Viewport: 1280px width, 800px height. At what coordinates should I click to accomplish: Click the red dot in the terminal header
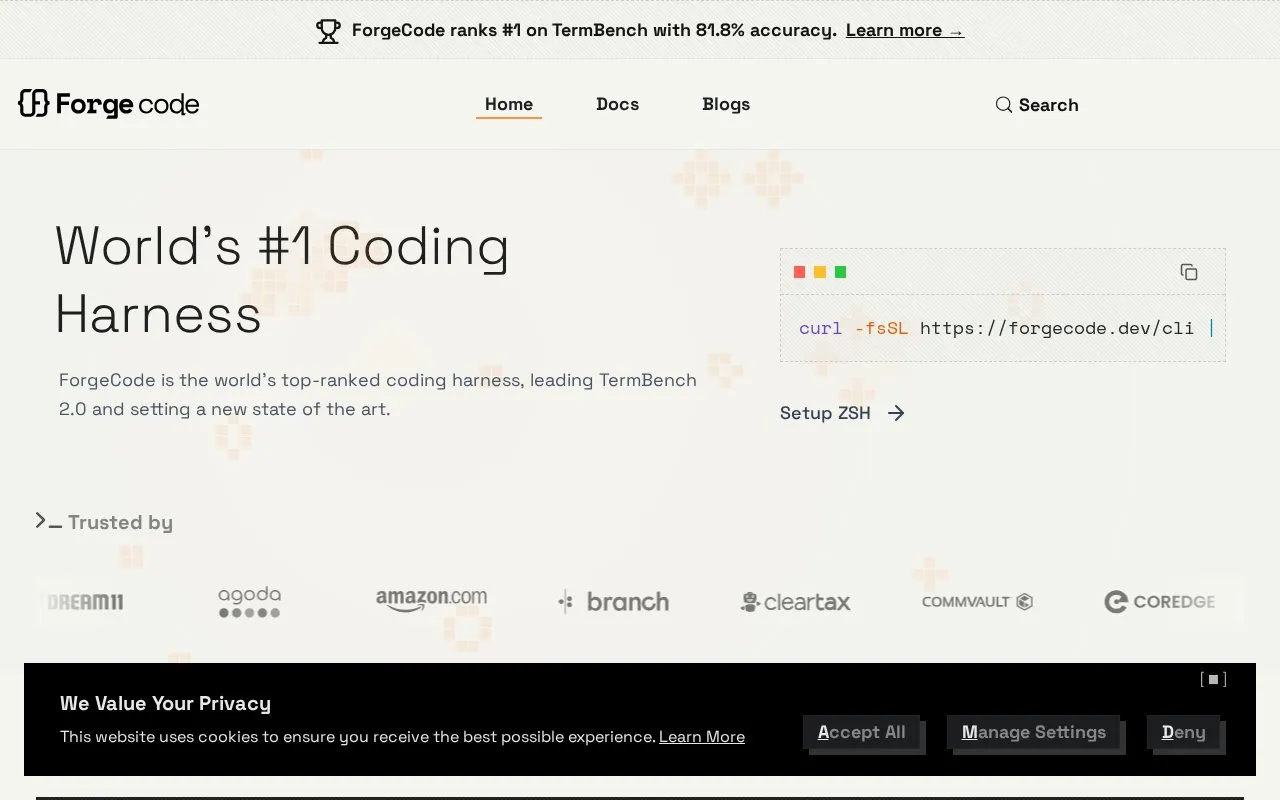click(800, 272)
